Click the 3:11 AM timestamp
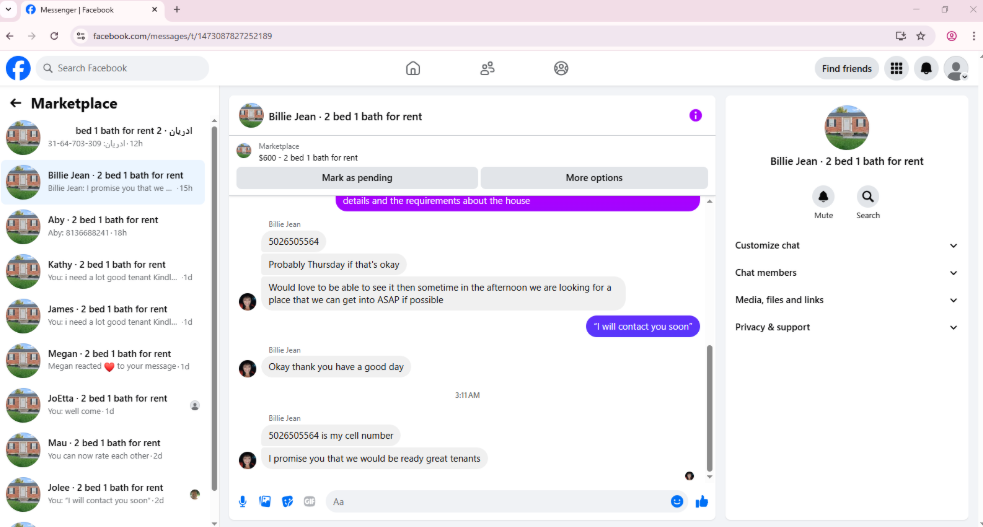The image size is (983, 527). click(467, 395)
